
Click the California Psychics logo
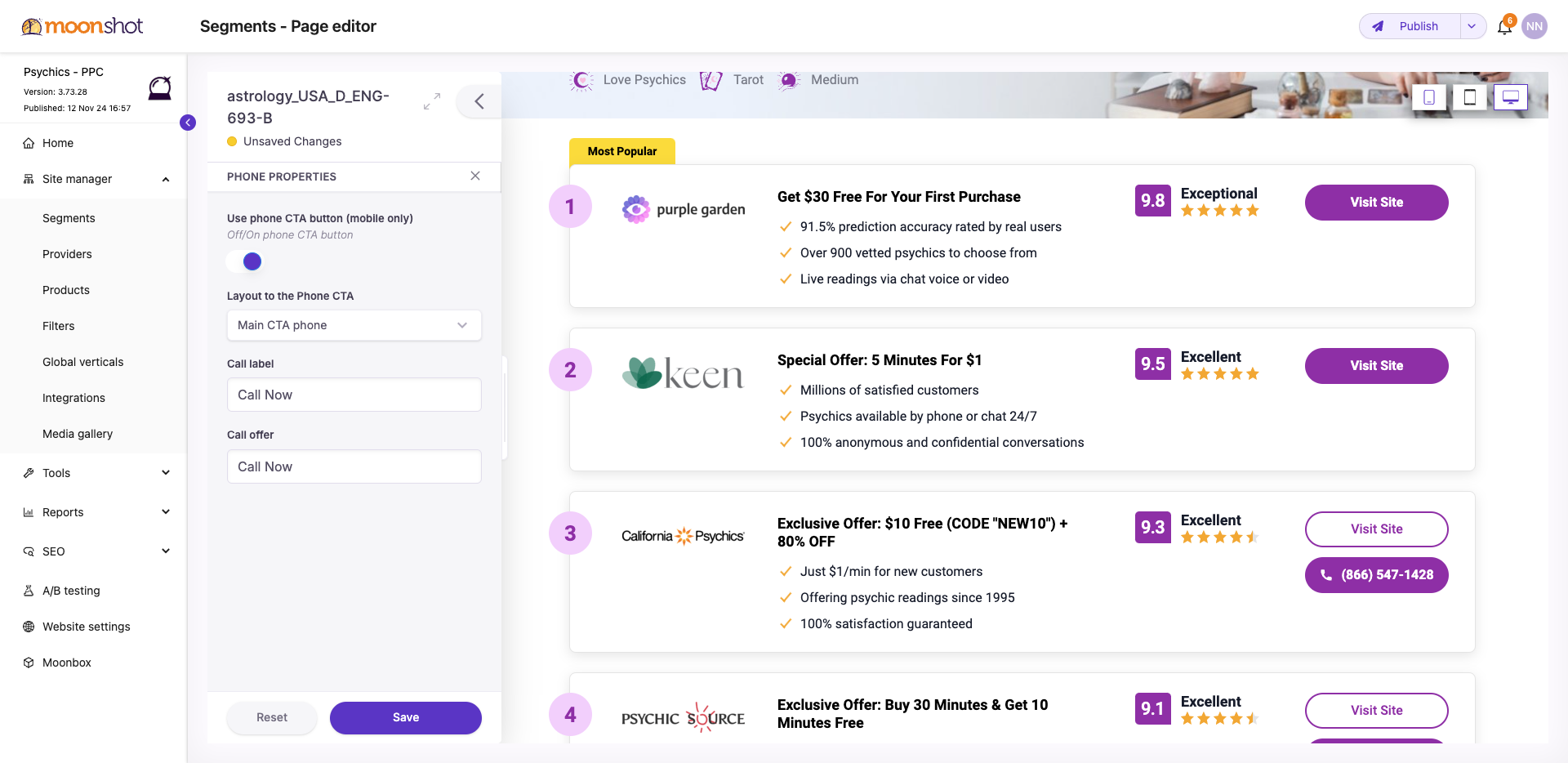click(x=684, y=536)
